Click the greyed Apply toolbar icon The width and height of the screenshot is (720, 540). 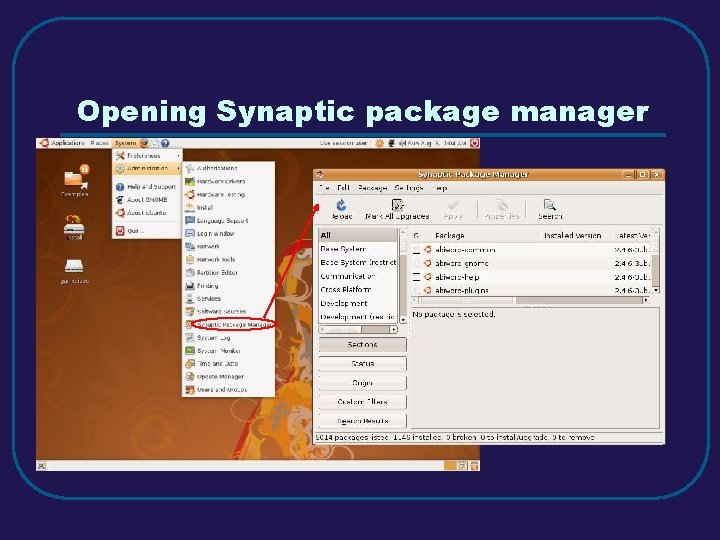coord(453,205)
